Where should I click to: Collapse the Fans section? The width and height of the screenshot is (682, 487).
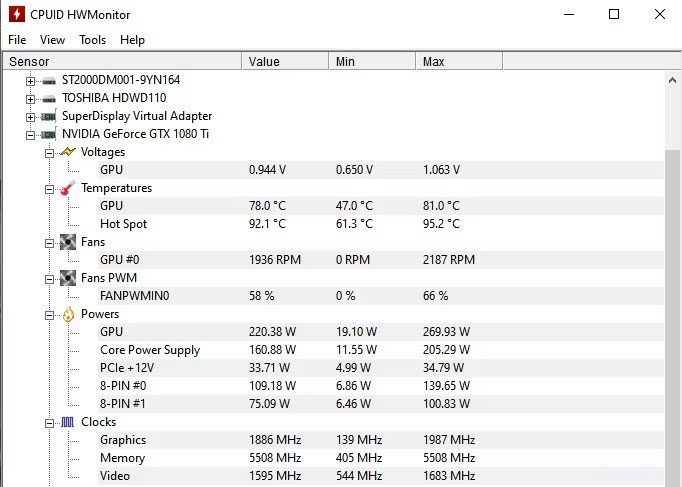click(x=49, y=243)
